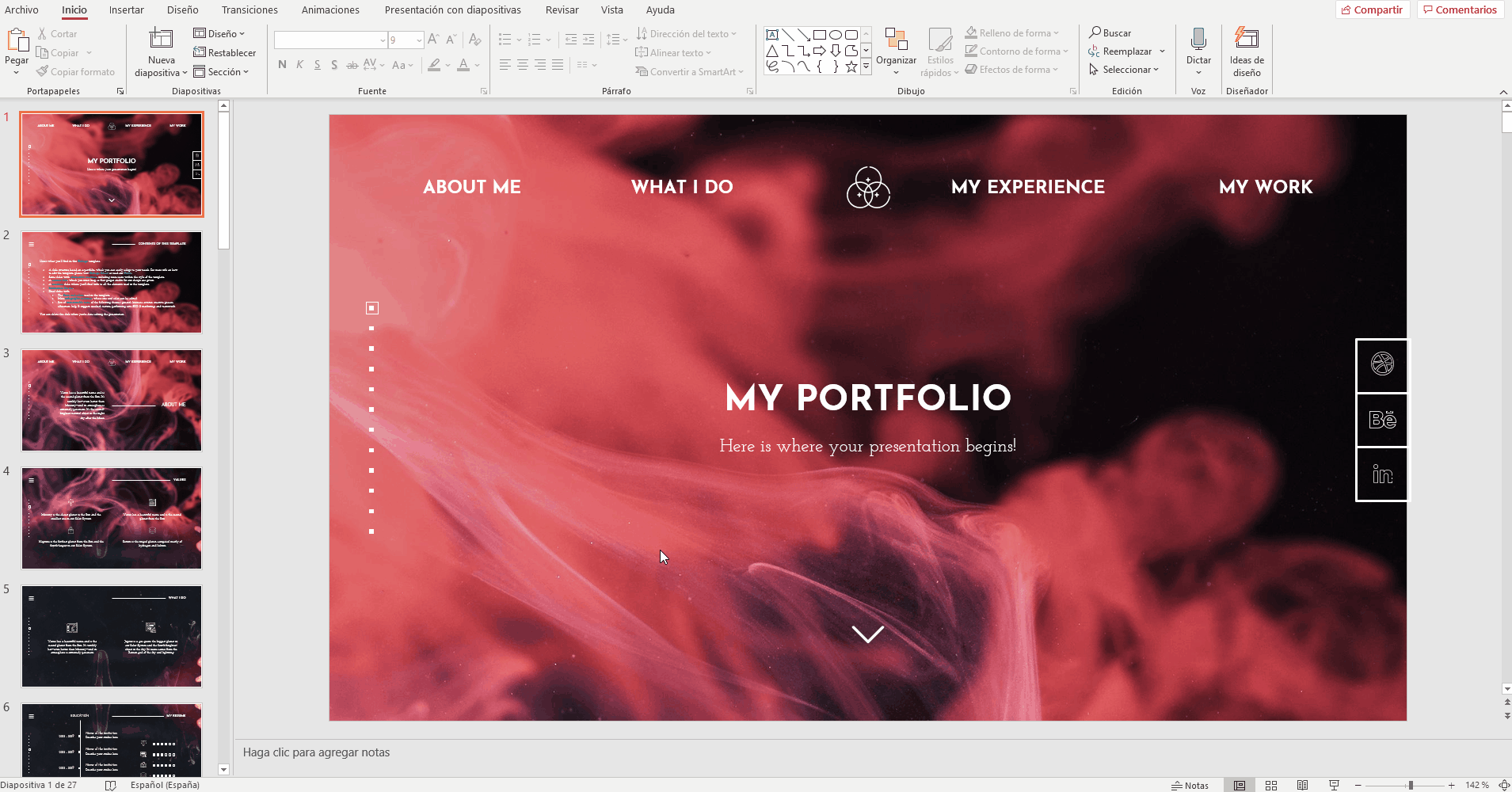Open the font name combo box
The width and height of the screenshot is (1512, 792).
(x=330, y=40)
